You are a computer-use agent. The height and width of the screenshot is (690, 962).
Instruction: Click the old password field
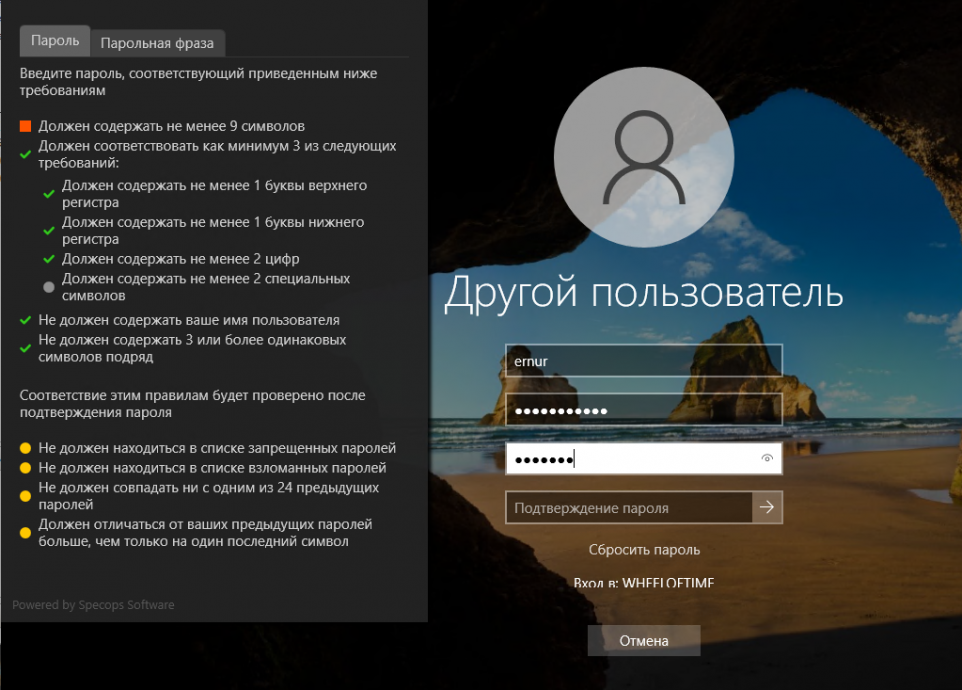click(x=643, y=410)
